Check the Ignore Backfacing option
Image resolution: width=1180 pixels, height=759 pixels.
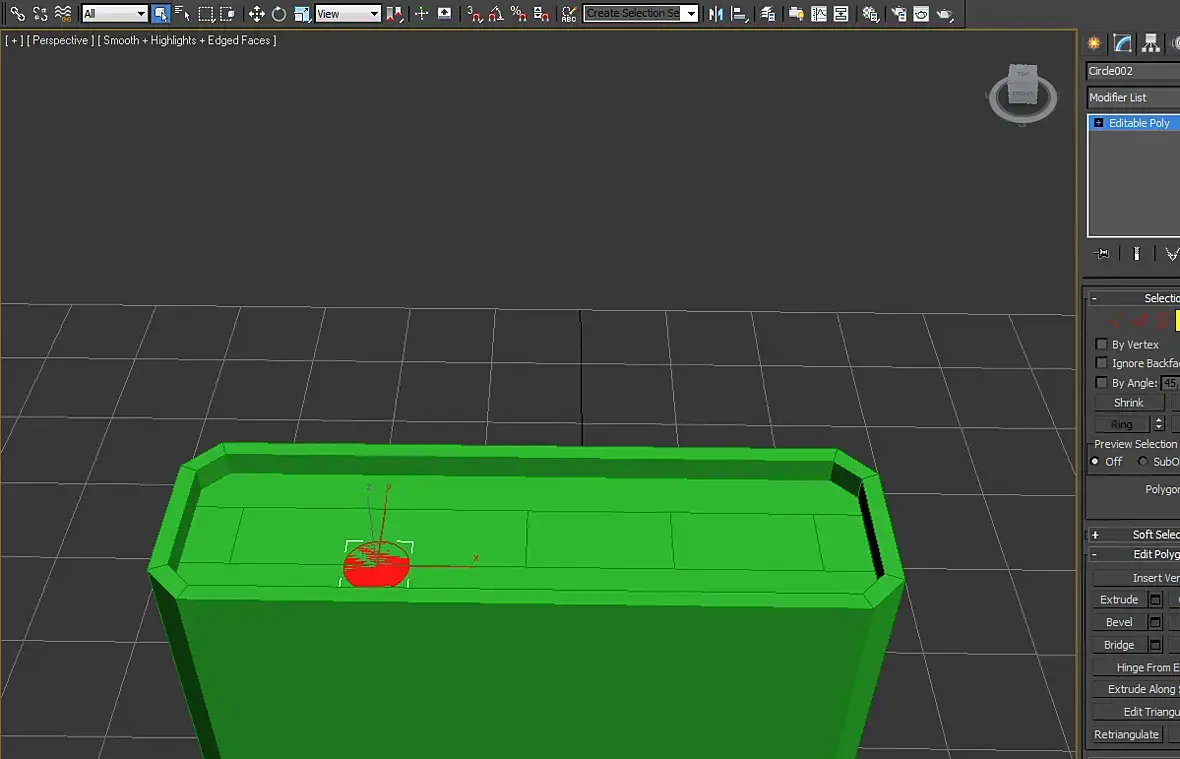pyautogui.click(x=1102, y=363)
